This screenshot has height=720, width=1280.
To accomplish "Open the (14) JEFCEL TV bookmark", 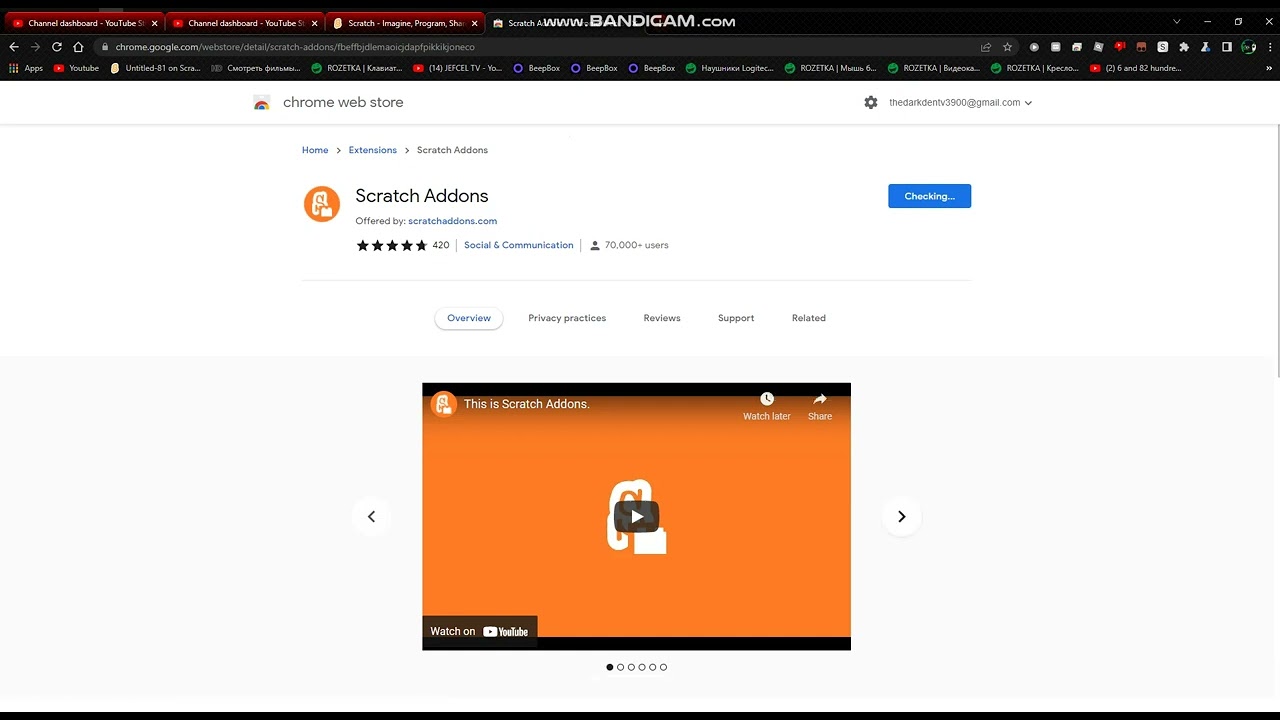I will (x=458, y=68).
